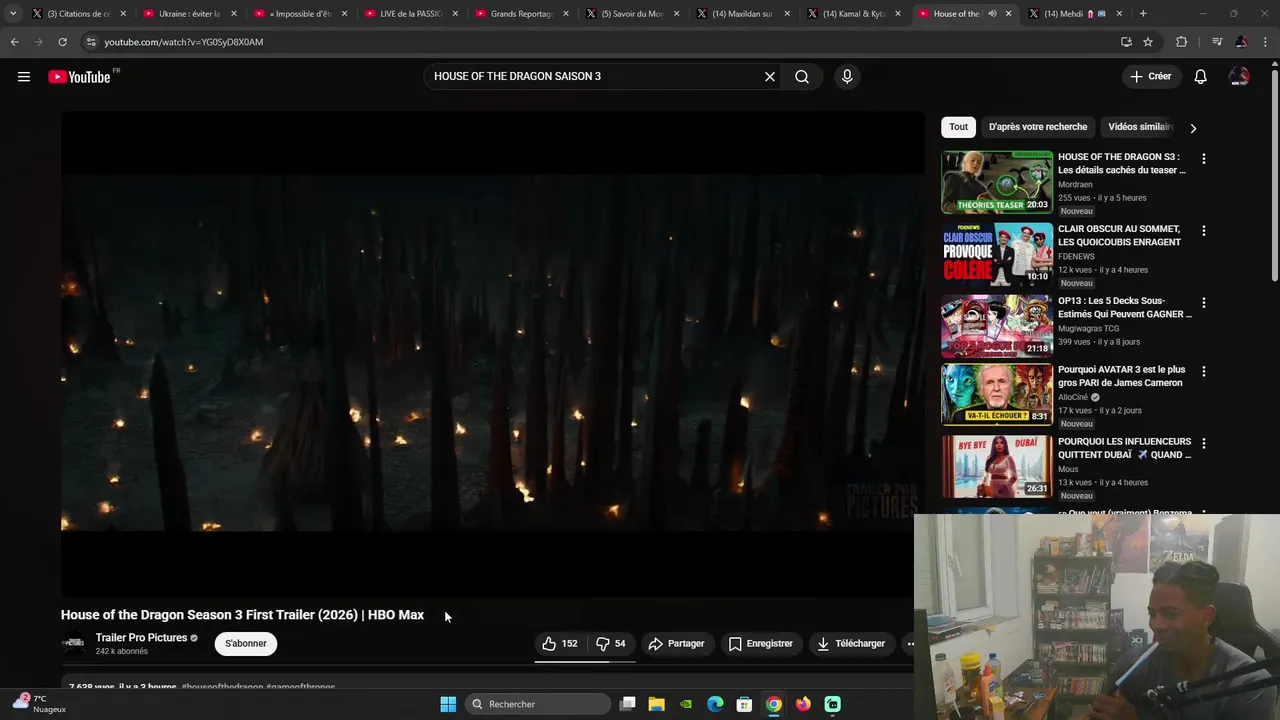Open NVIDIA app from the taskbar
Image resolution: width=1280 pixels, height=720 pixels.
click(x=686, y=704)
